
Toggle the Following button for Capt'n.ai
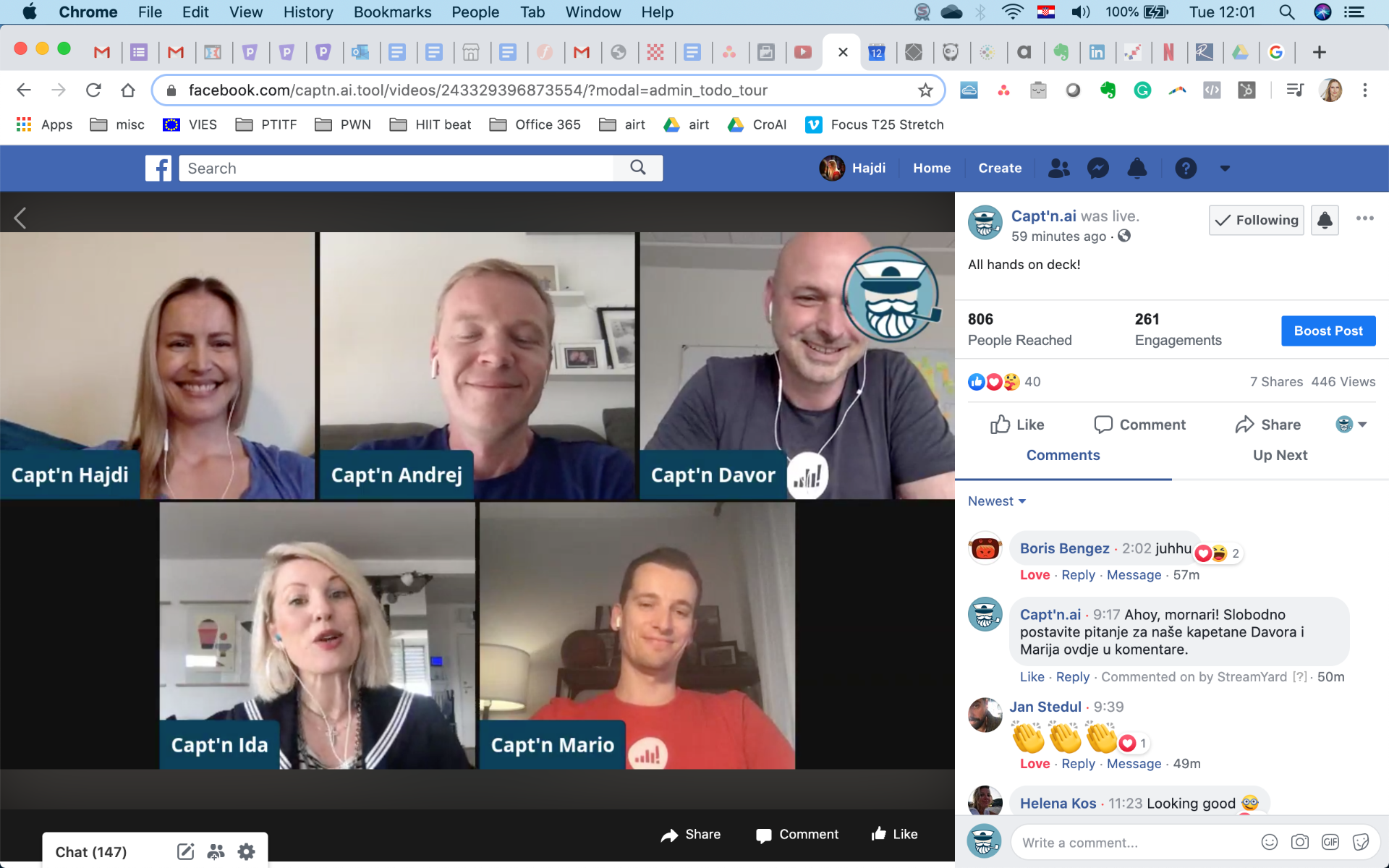(1257, 220)
